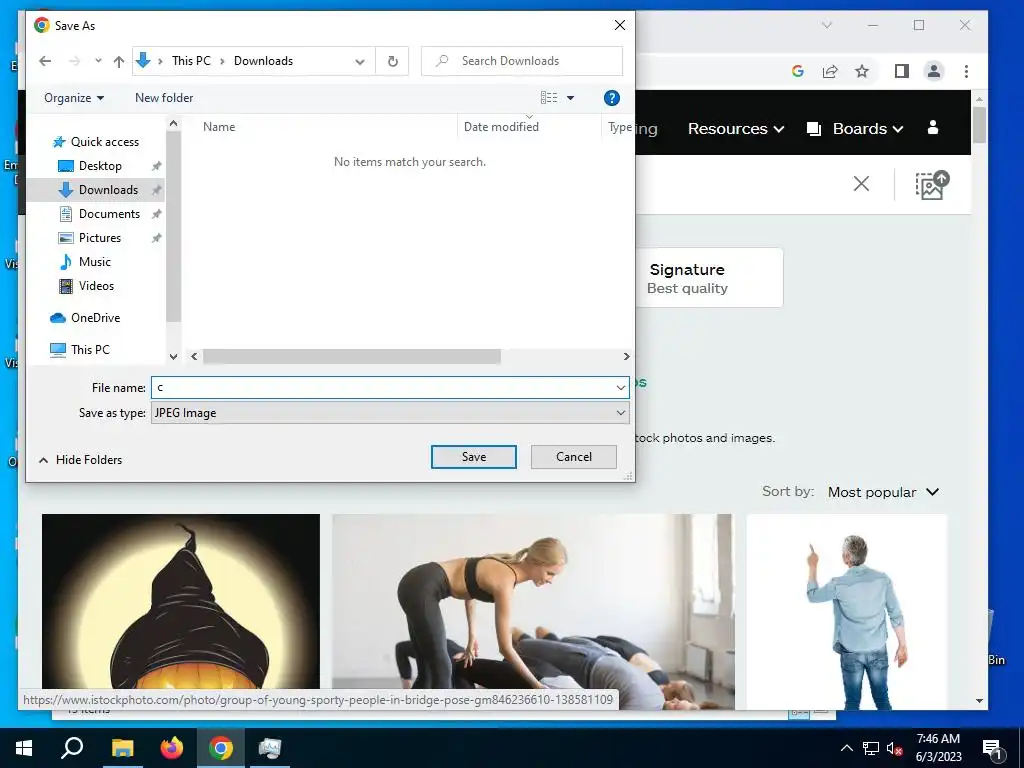Launch Firefox from the taskbar

click(x=172, y=748)
